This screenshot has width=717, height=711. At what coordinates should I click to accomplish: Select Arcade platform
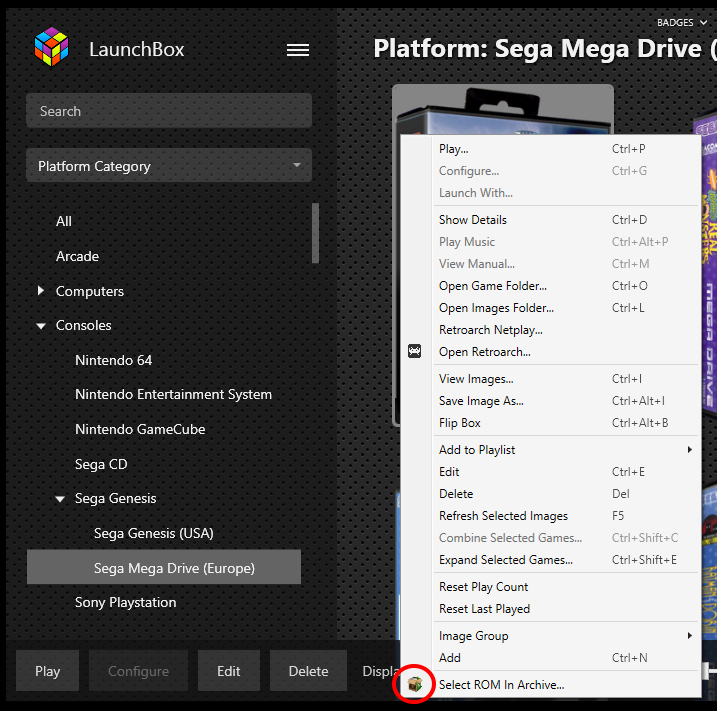77,257
